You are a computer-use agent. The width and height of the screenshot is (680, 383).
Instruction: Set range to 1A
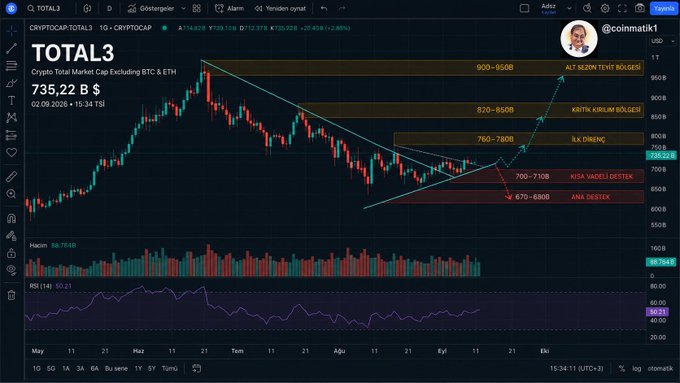point(65,368)
